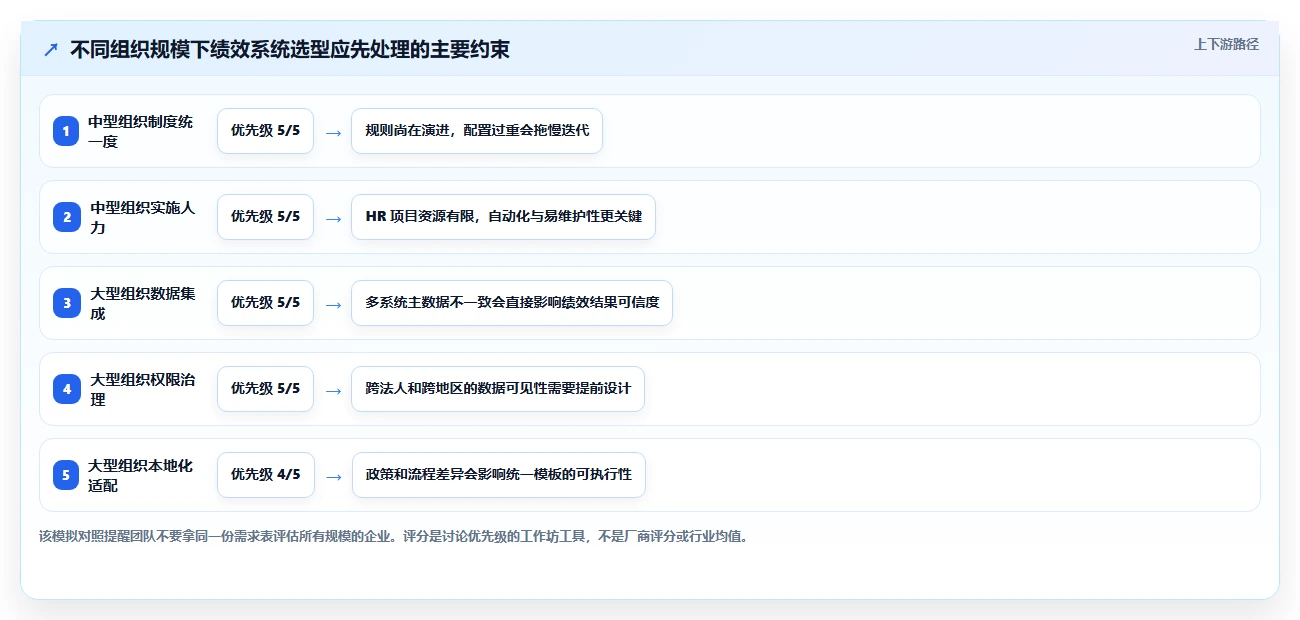
Task: Click the 规则尚在演进 description box
Action: click(x=477, y=131)
